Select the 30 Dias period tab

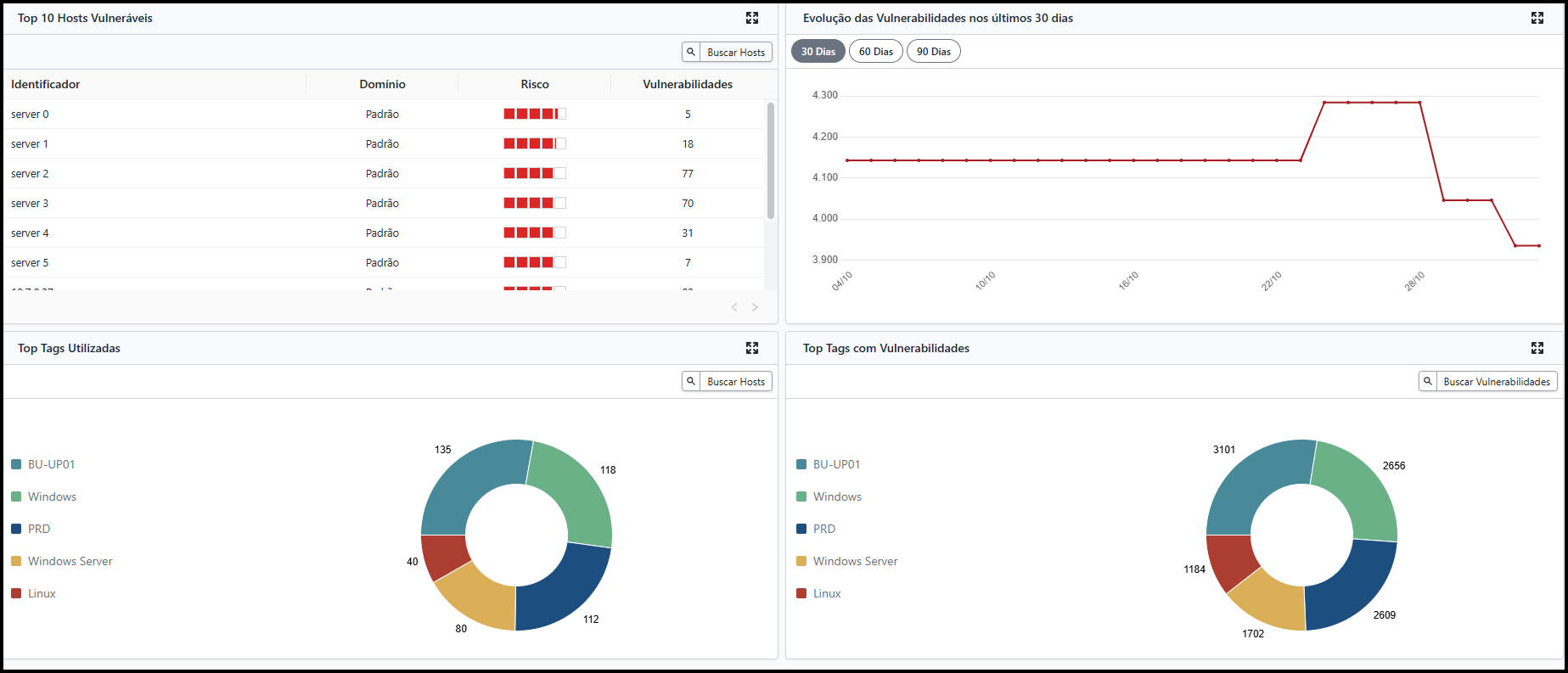click(818, 52)
